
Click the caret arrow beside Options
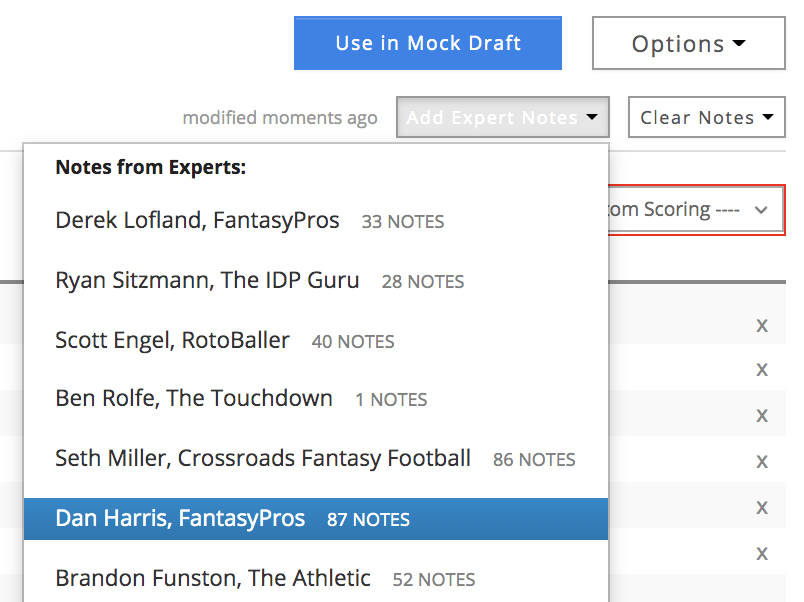coord(739,43)
